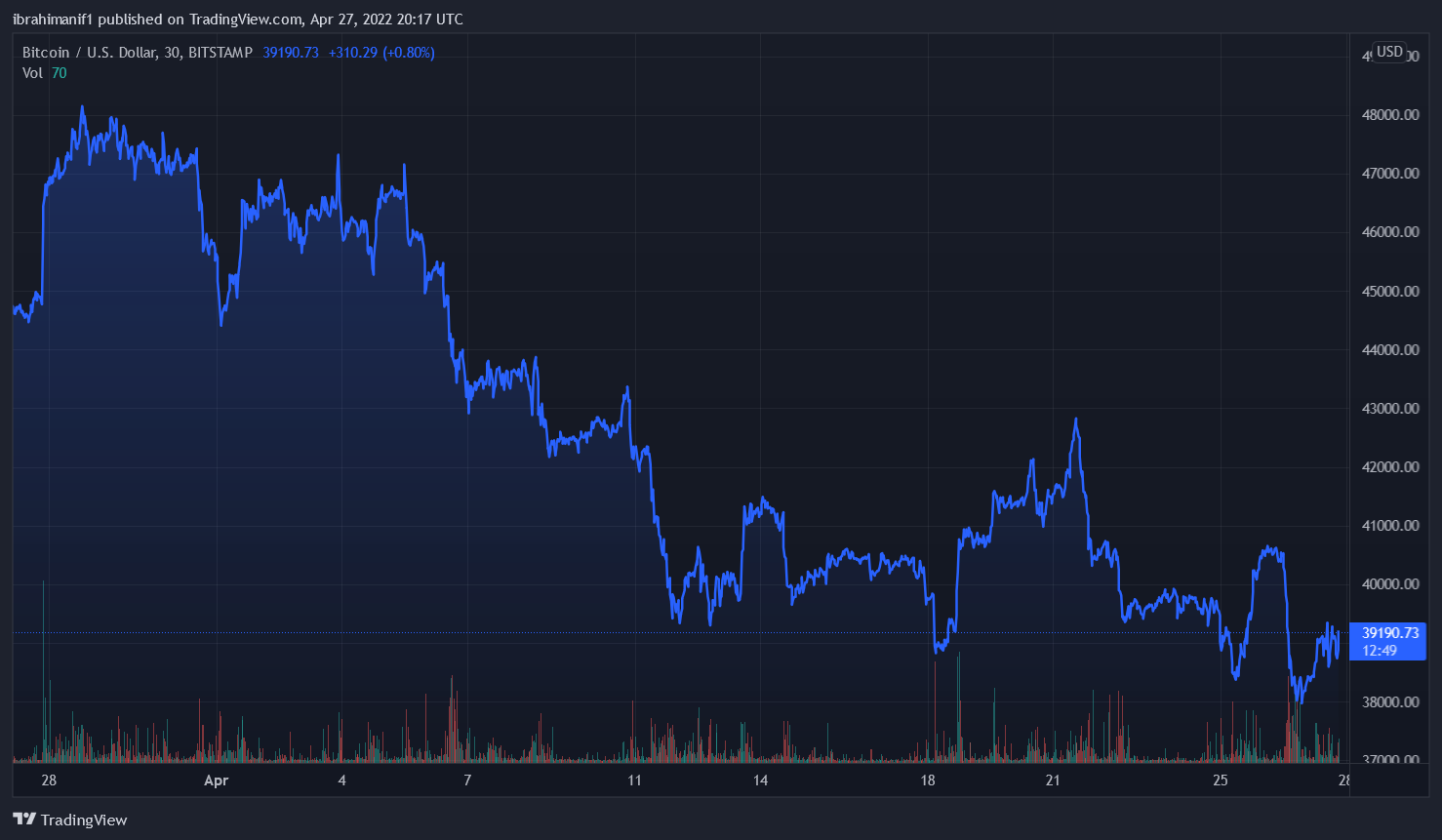Select the Vol indicator label
The width and height of the screenshot is (1442, 840).
pyautogui.click(x=32, y=73)
